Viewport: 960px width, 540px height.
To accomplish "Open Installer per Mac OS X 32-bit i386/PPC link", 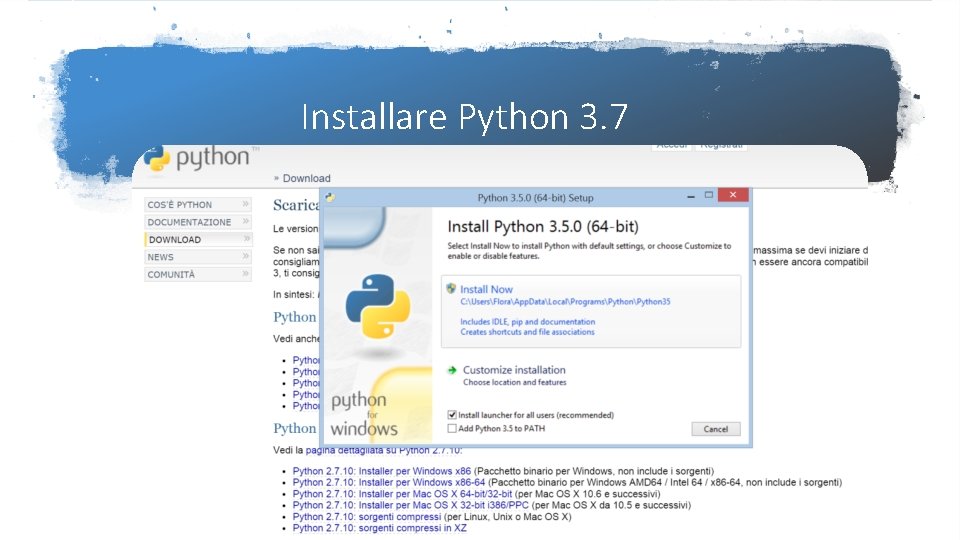I will pyautogui.click(x=410, y=505).
